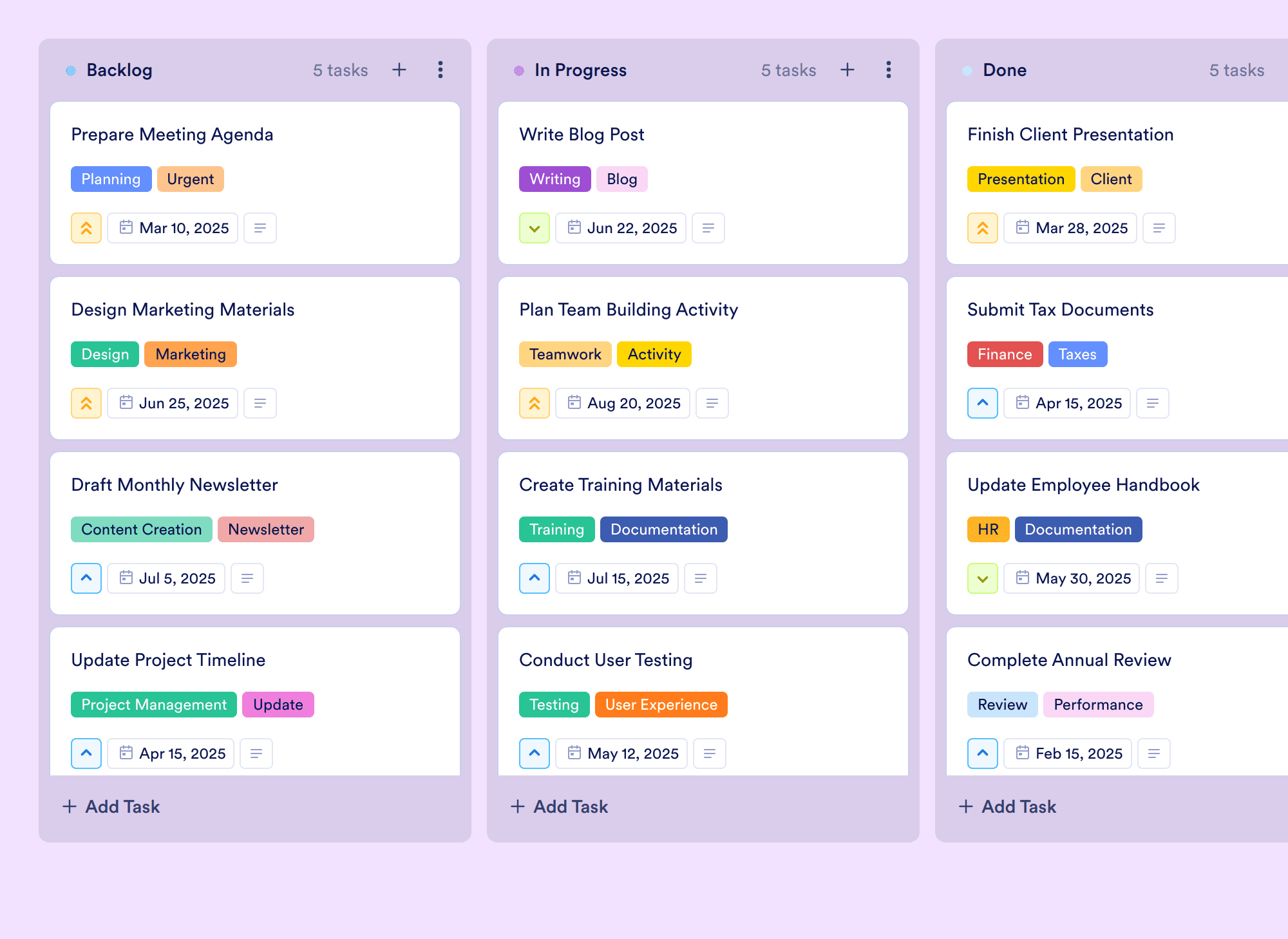This screenshot has width=1288, height=939.
Task: Open the Backlog column three-dot menu
Action: point(440,70)
